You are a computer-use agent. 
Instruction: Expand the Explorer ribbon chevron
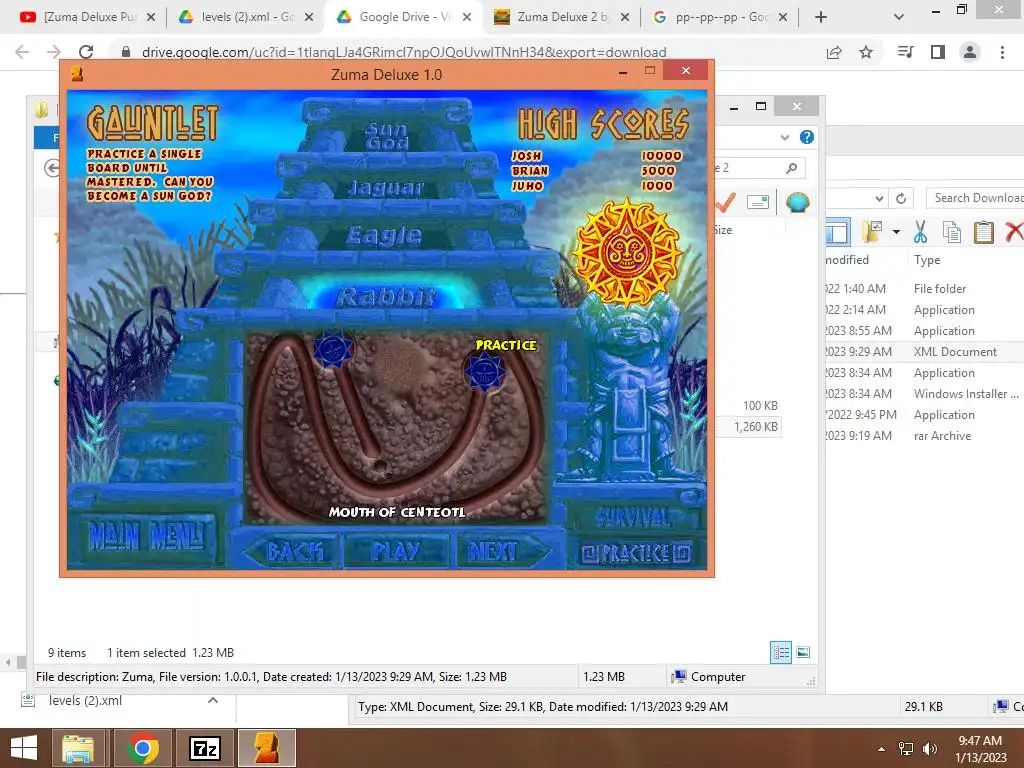tap(784, 137)
